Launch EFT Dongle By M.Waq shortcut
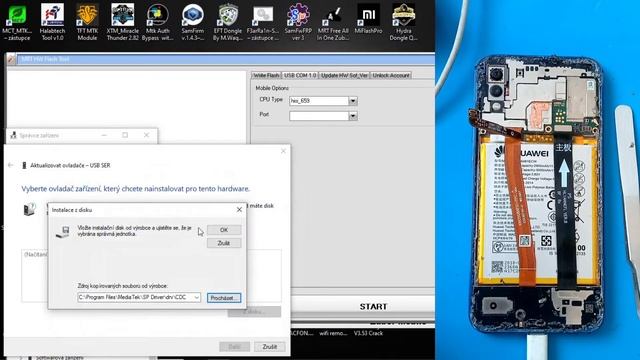 [x=228, y=22]
